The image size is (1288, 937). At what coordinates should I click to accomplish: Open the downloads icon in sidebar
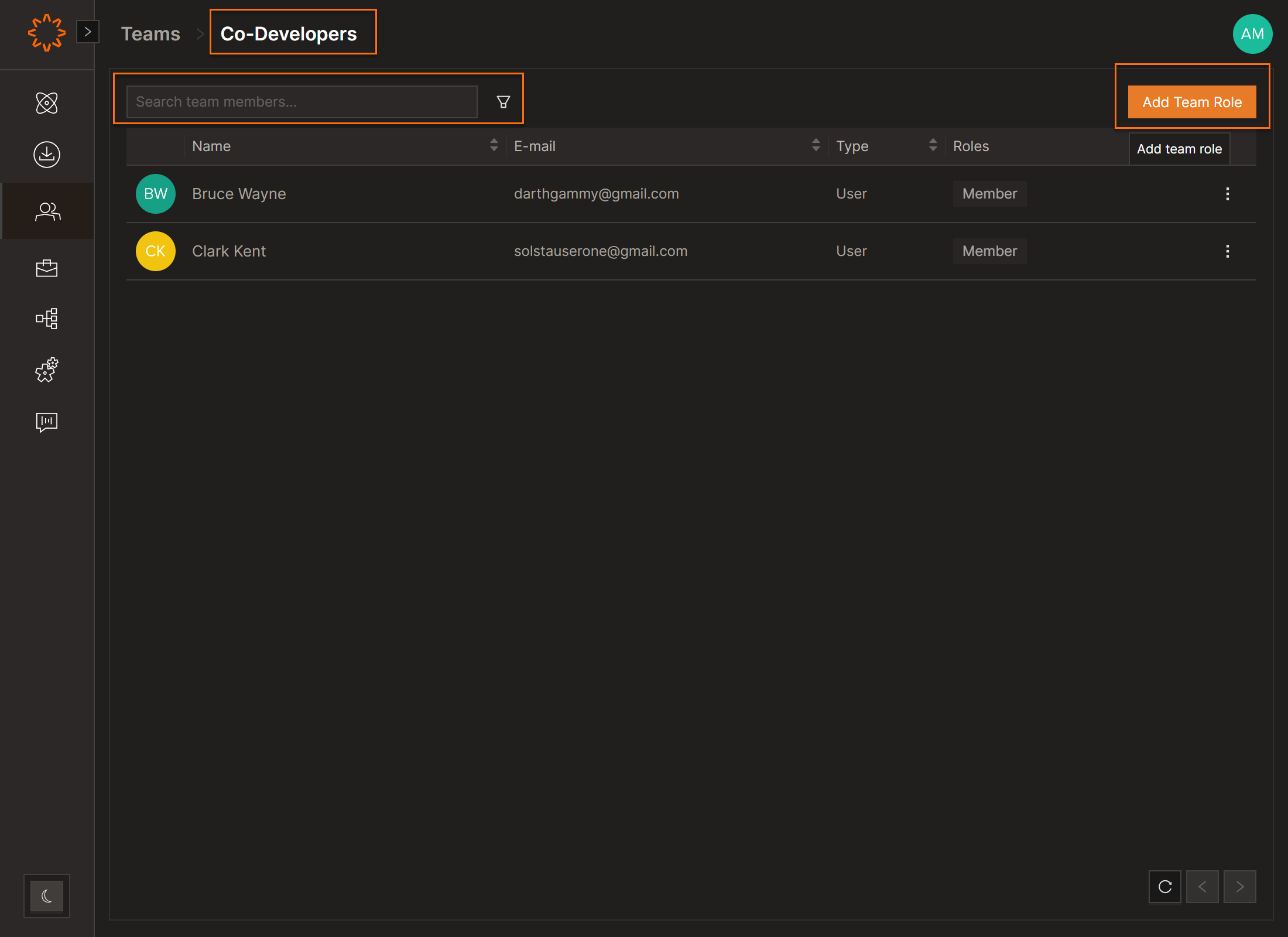pos(47,155)
